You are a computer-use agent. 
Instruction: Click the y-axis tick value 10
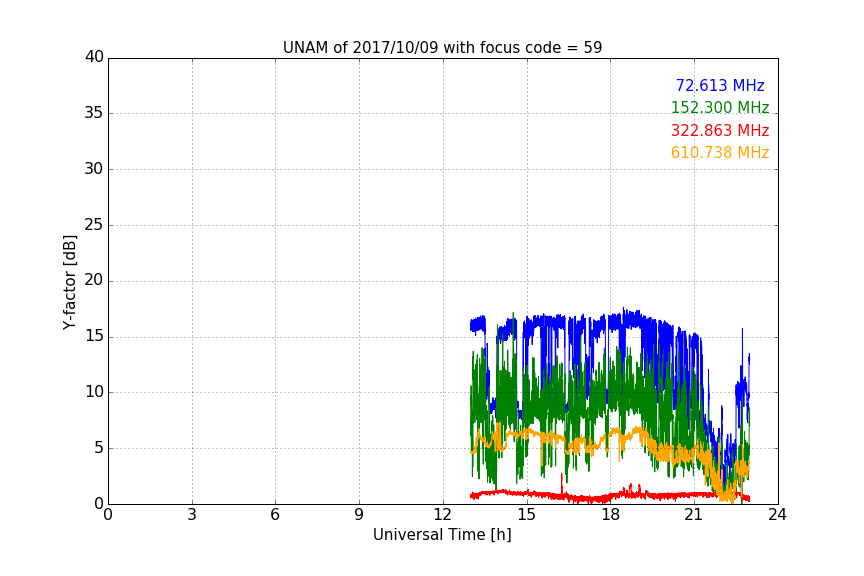pos(94,392)
